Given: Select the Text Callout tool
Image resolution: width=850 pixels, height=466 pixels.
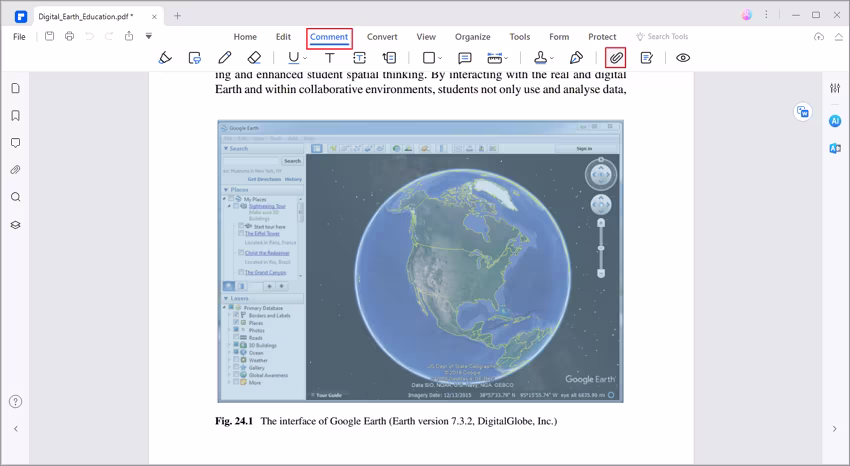Looking at the screenshot, I should click(389, 57).
